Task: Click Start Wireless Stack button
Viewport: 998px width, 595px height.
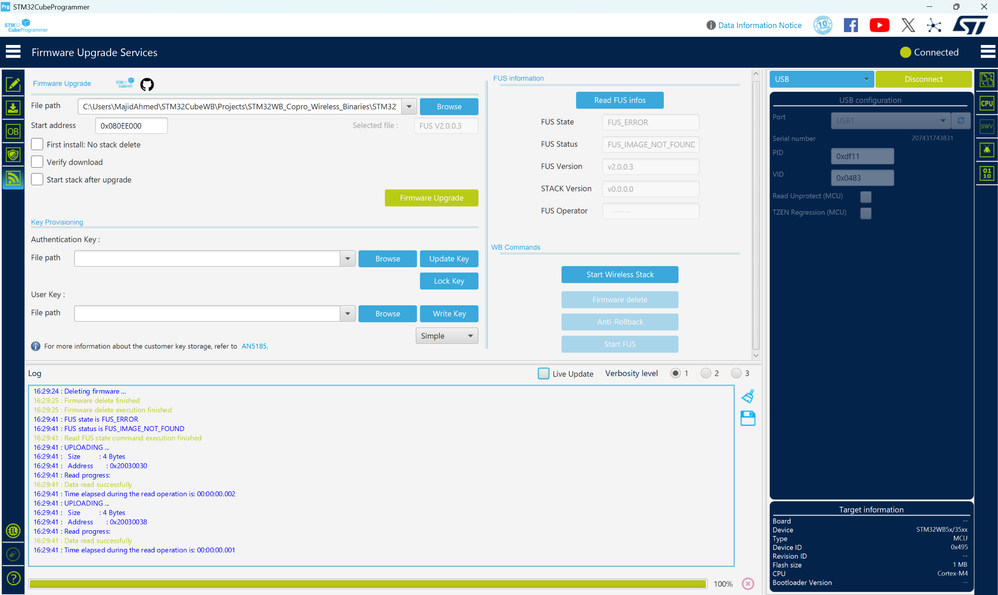Action: 620,274
